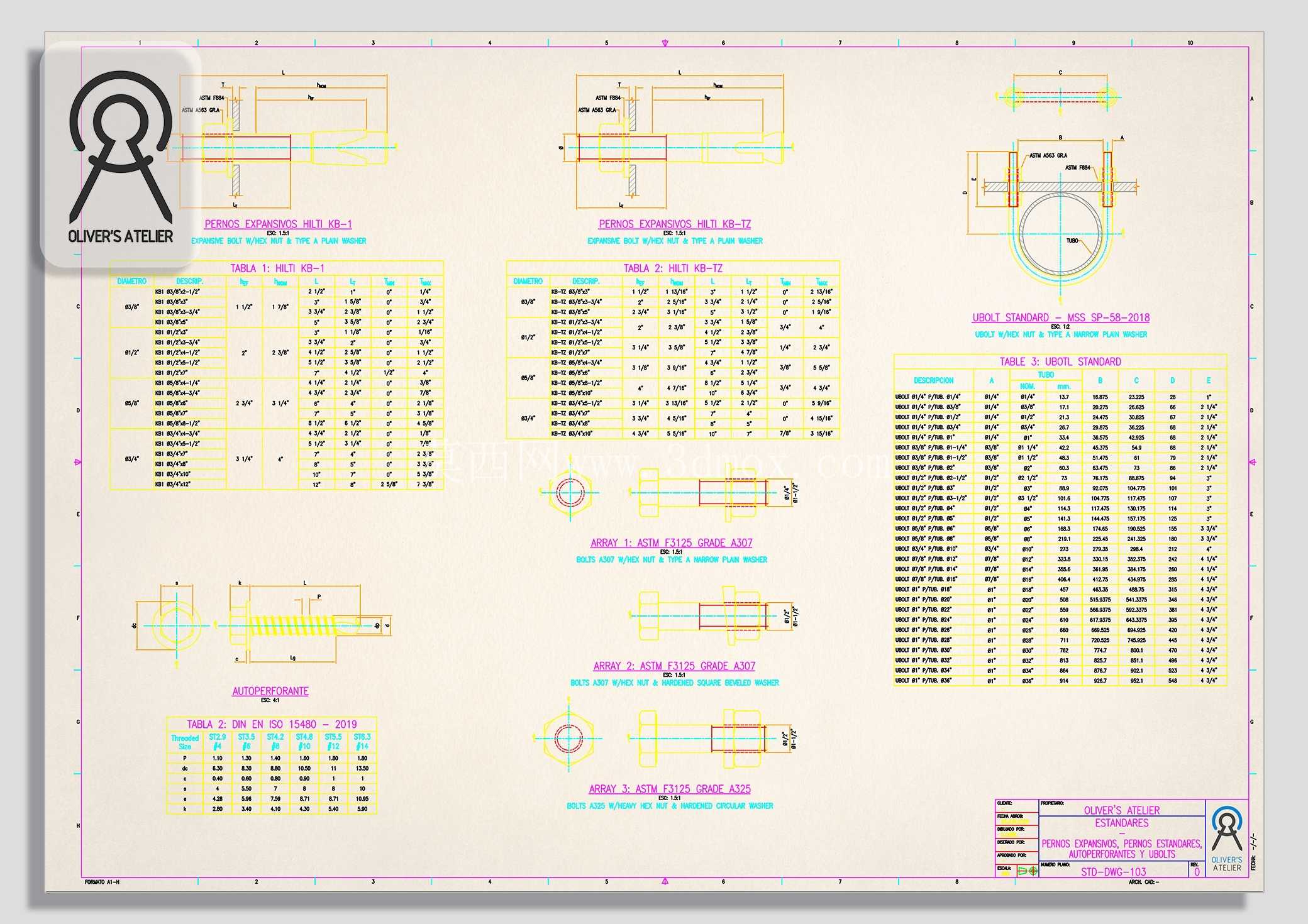Click the ARRAY 2: ASTM F3125 GRADE A307 title
Image resolution: width=1308 pixels, height=924 pixels.
pyautogui.click(x=674, y=666)
